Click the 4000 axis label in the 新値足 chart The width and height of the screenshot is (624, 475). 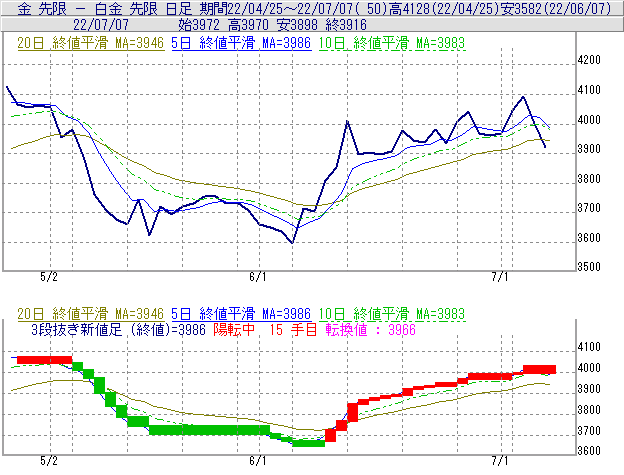589,368
